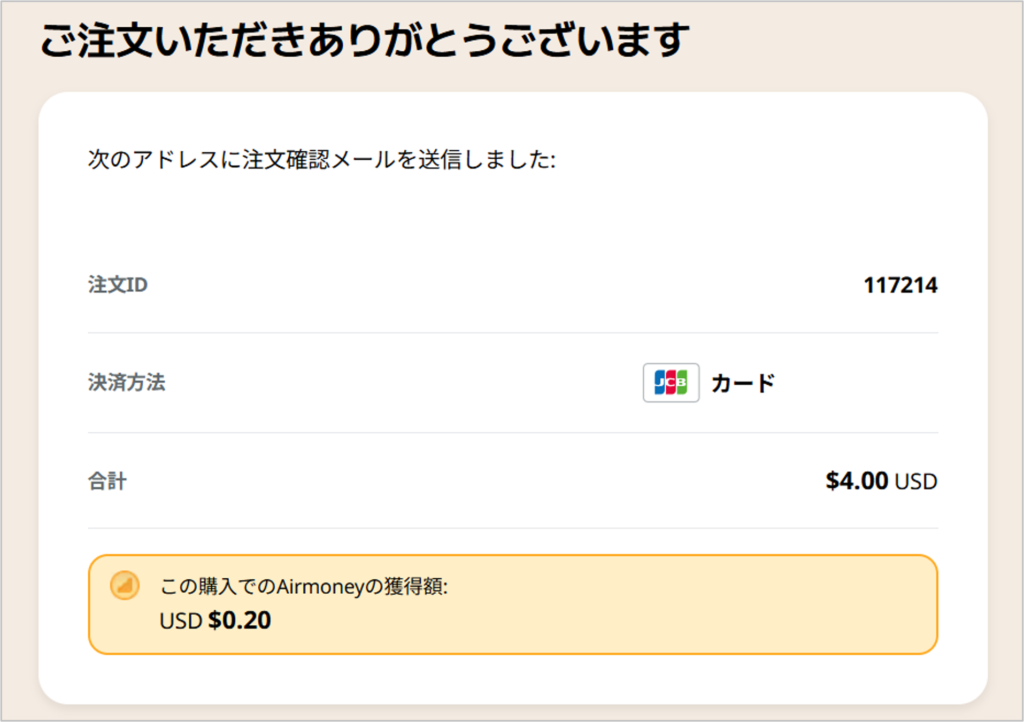The width and height of the screenshot is (1024, 722).
Task: Click the orange coin inside the Airmoney box
Action: point(124,586)
